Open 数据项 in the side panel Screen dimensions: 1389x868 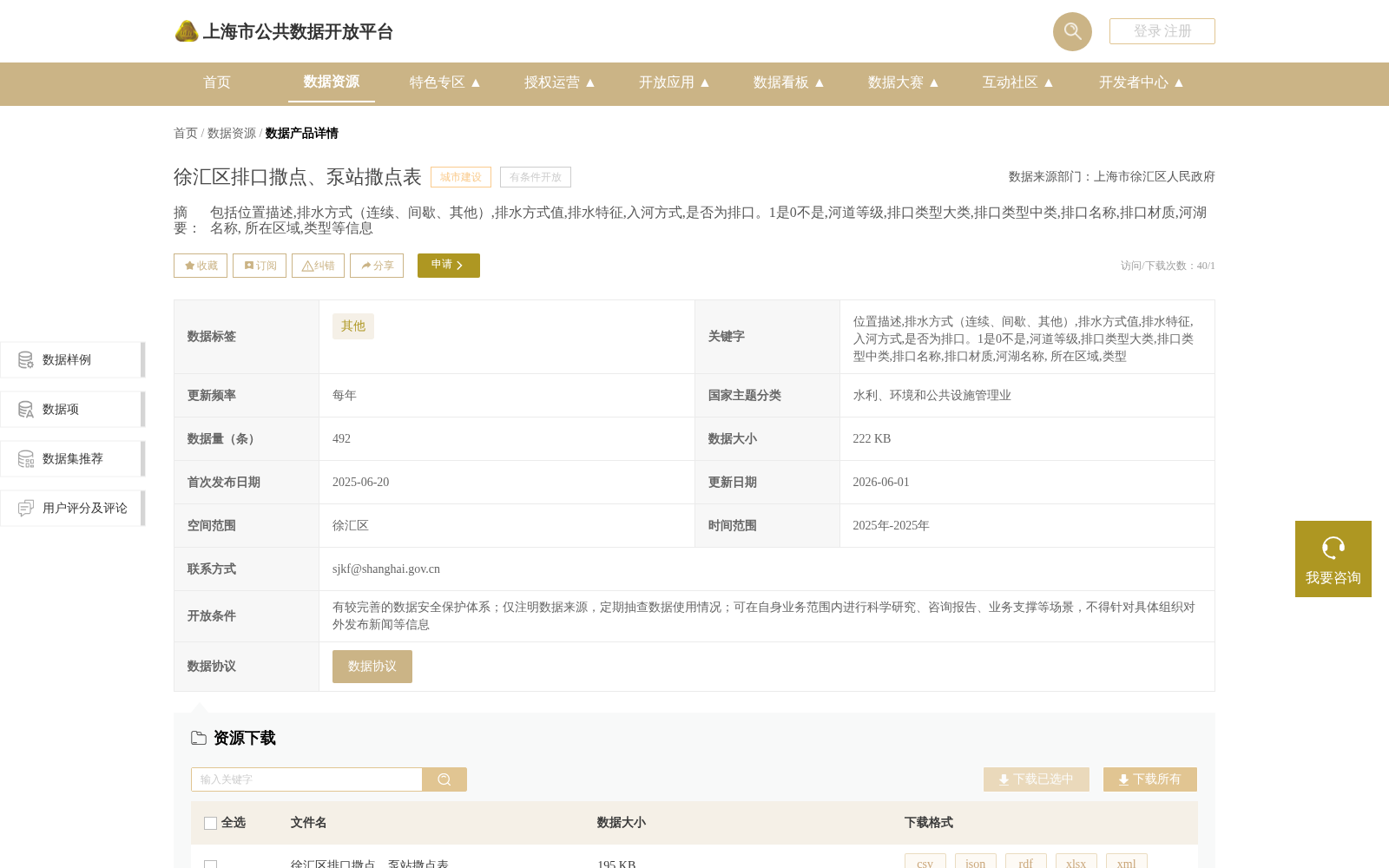point(72,409)
